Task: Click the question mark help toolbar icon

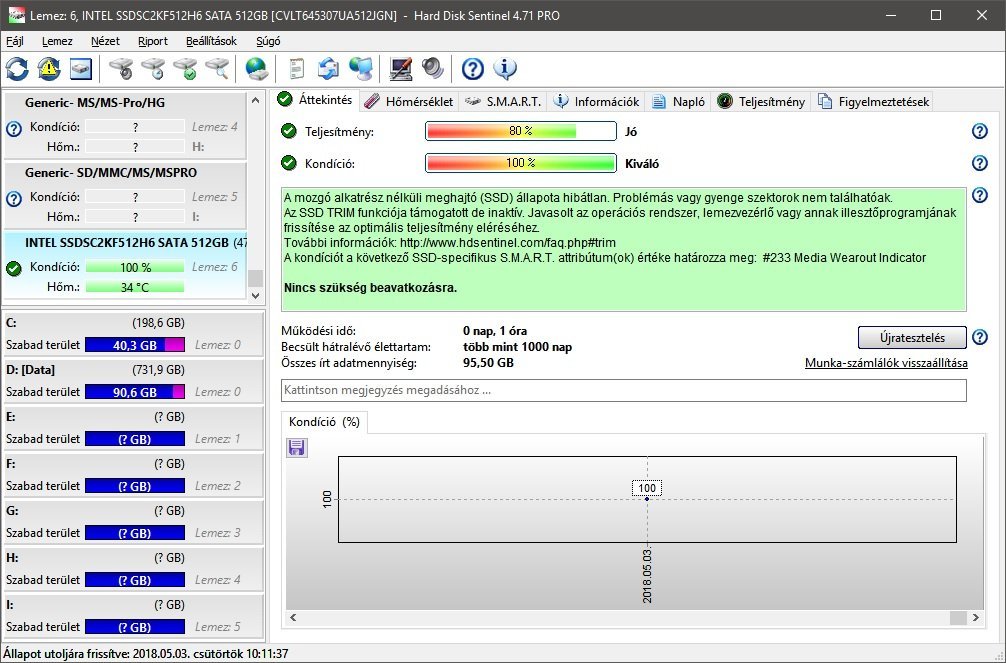Action: click(473, 69)
